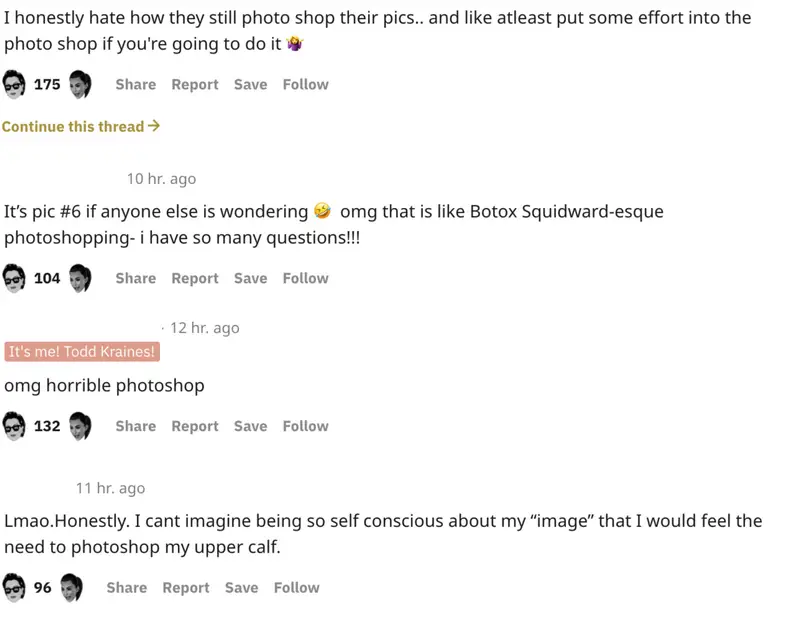Save the upper calf comment

pyautogui.click(x=241, y=588)
